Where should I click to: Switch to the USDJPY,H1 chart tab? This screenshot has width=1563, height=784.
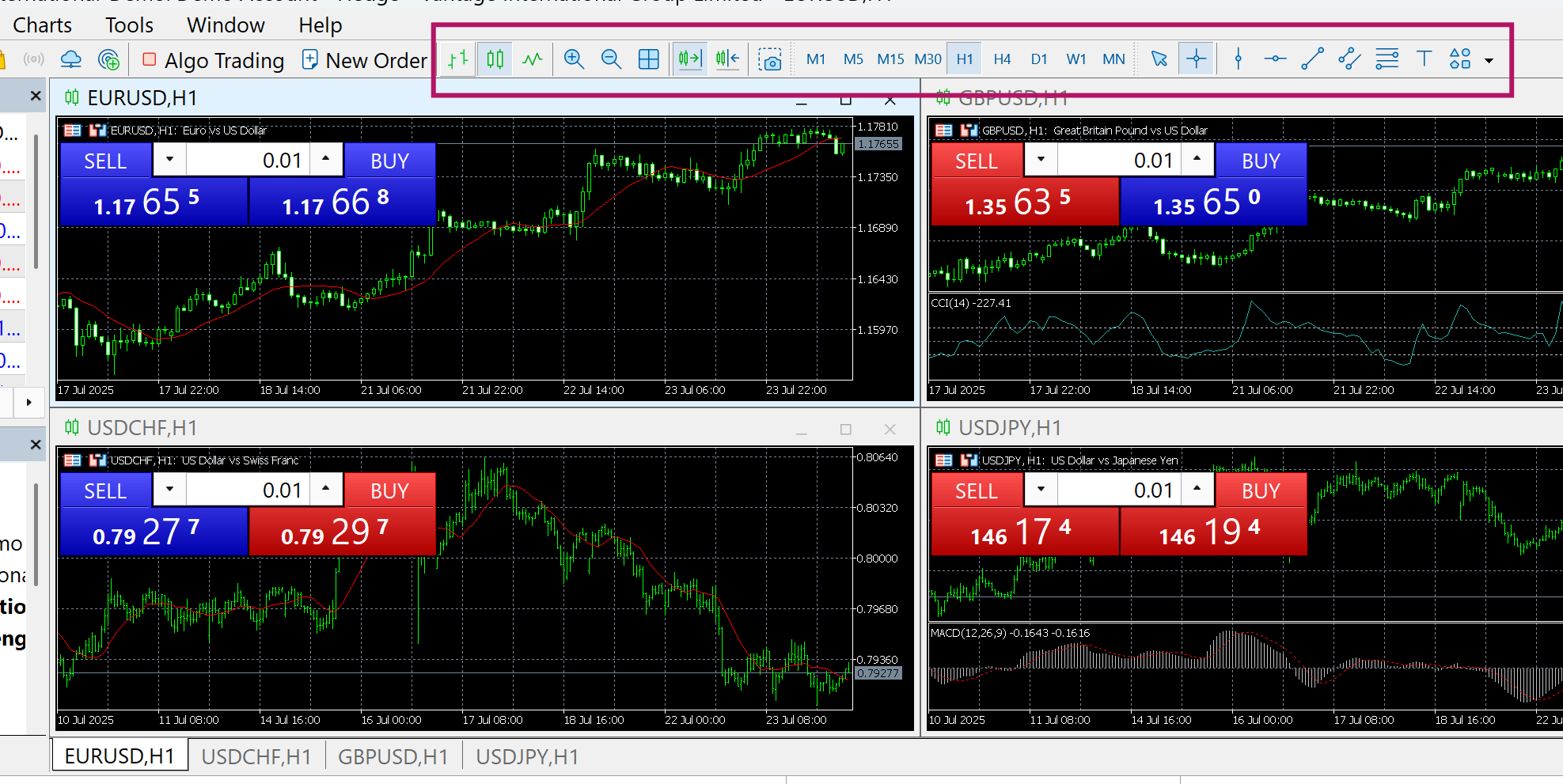(526, 757)
